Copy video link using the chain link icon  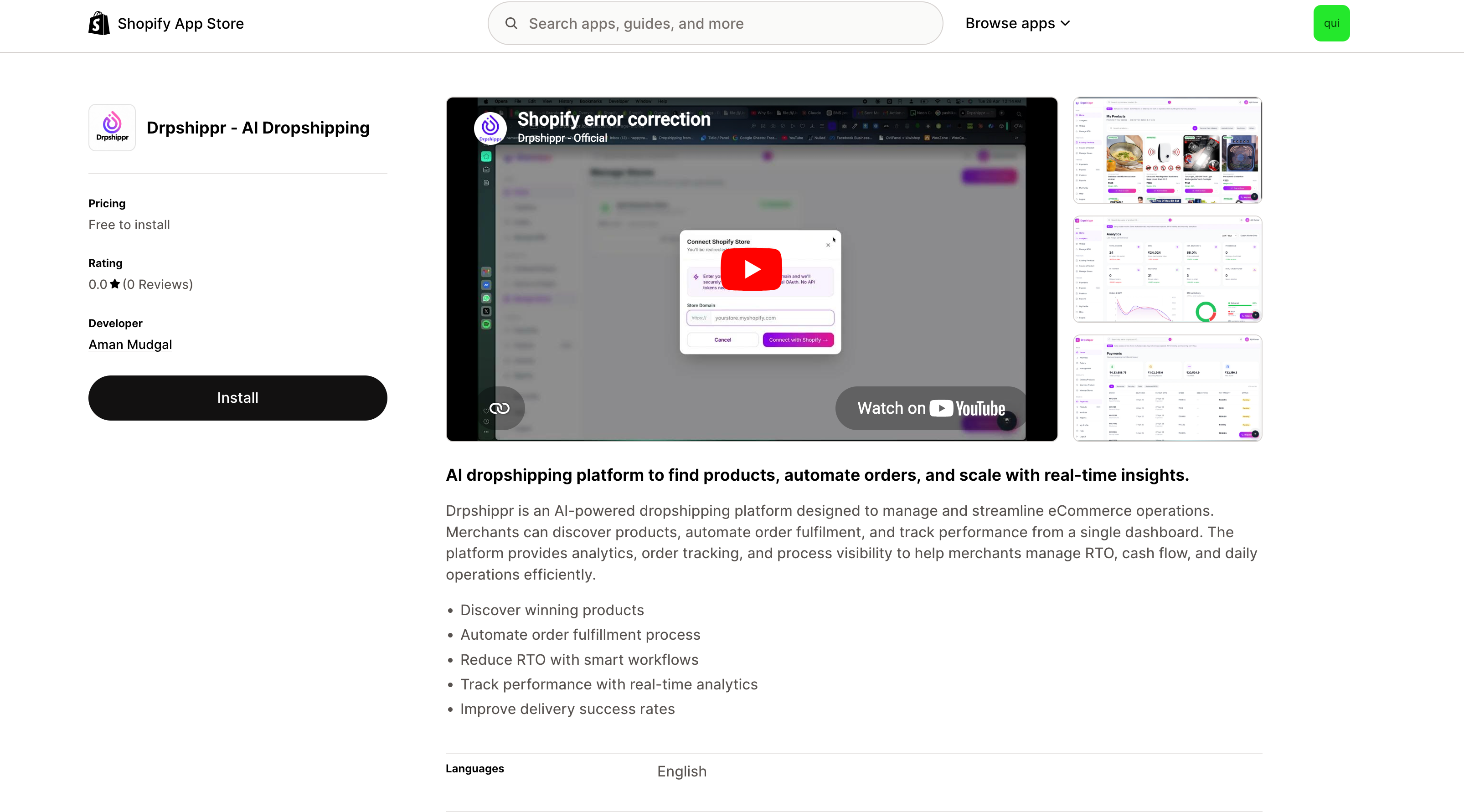coord(500,408)
